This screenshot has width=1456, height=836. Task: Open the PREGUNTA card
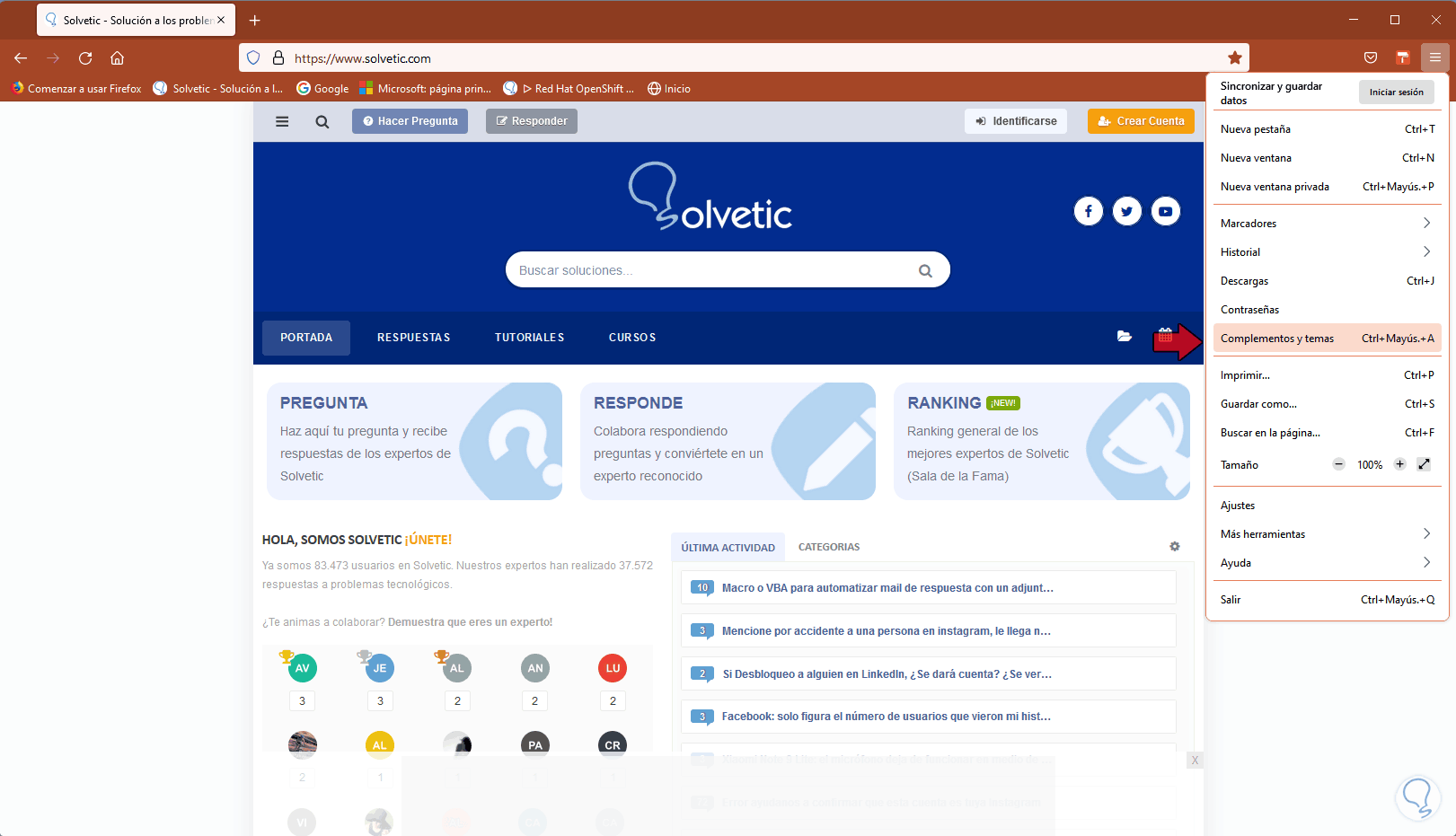tap(415, 441)
